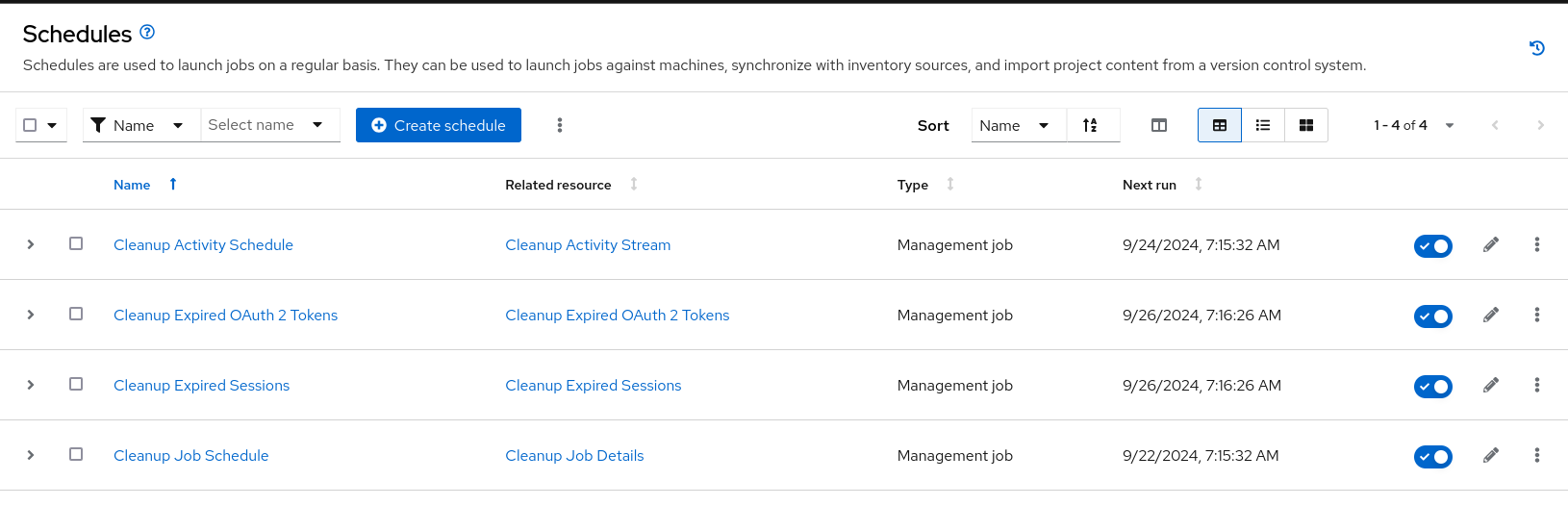Disable the Cleanup Expired Sessions schedule
This screenshot has height=506, width=1568.
[1432, 386]
